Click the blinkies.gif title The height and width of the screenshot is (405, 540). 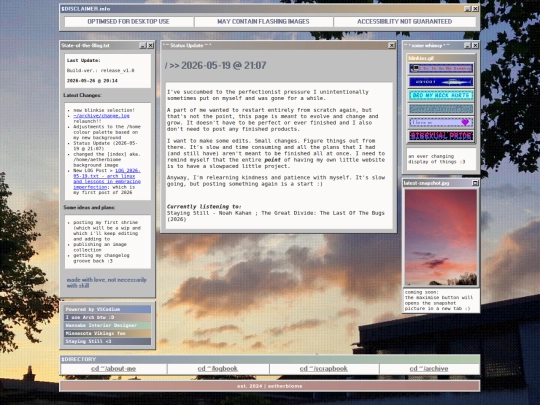point(421,58)
